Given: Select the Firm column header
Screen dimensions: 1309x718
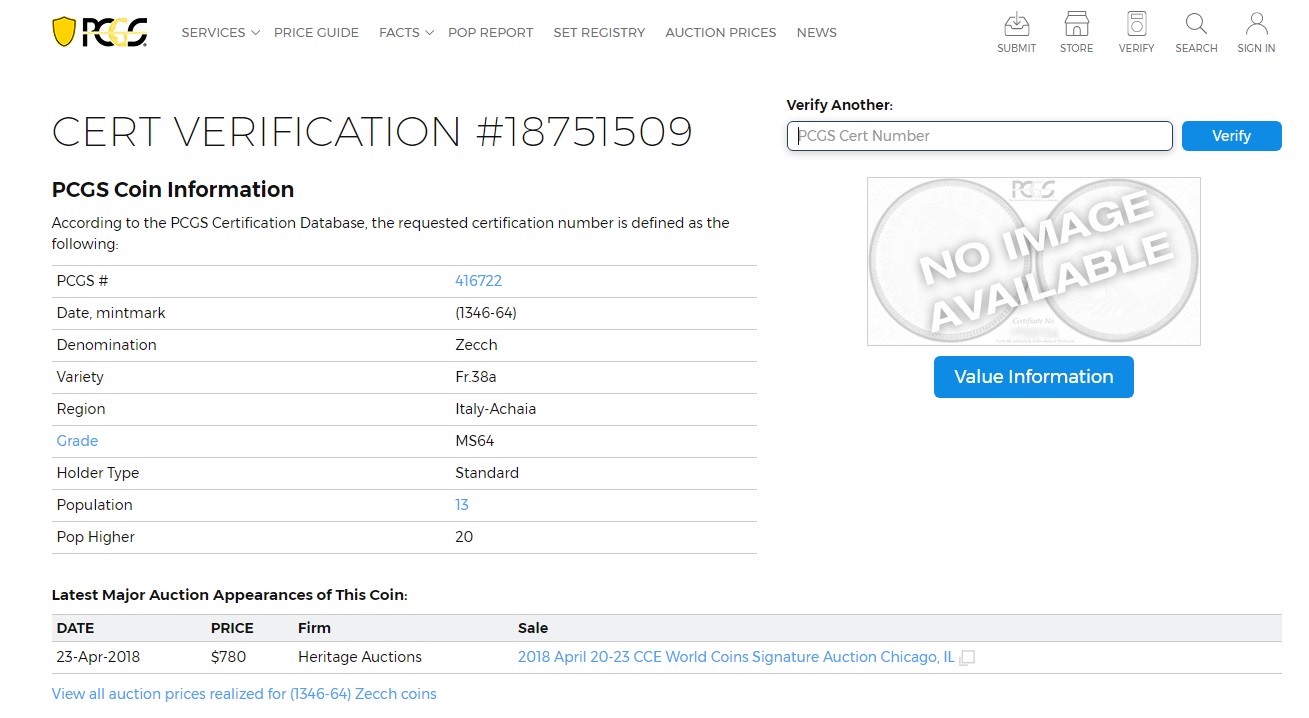Looking at the screenshot, I should 314,628.
